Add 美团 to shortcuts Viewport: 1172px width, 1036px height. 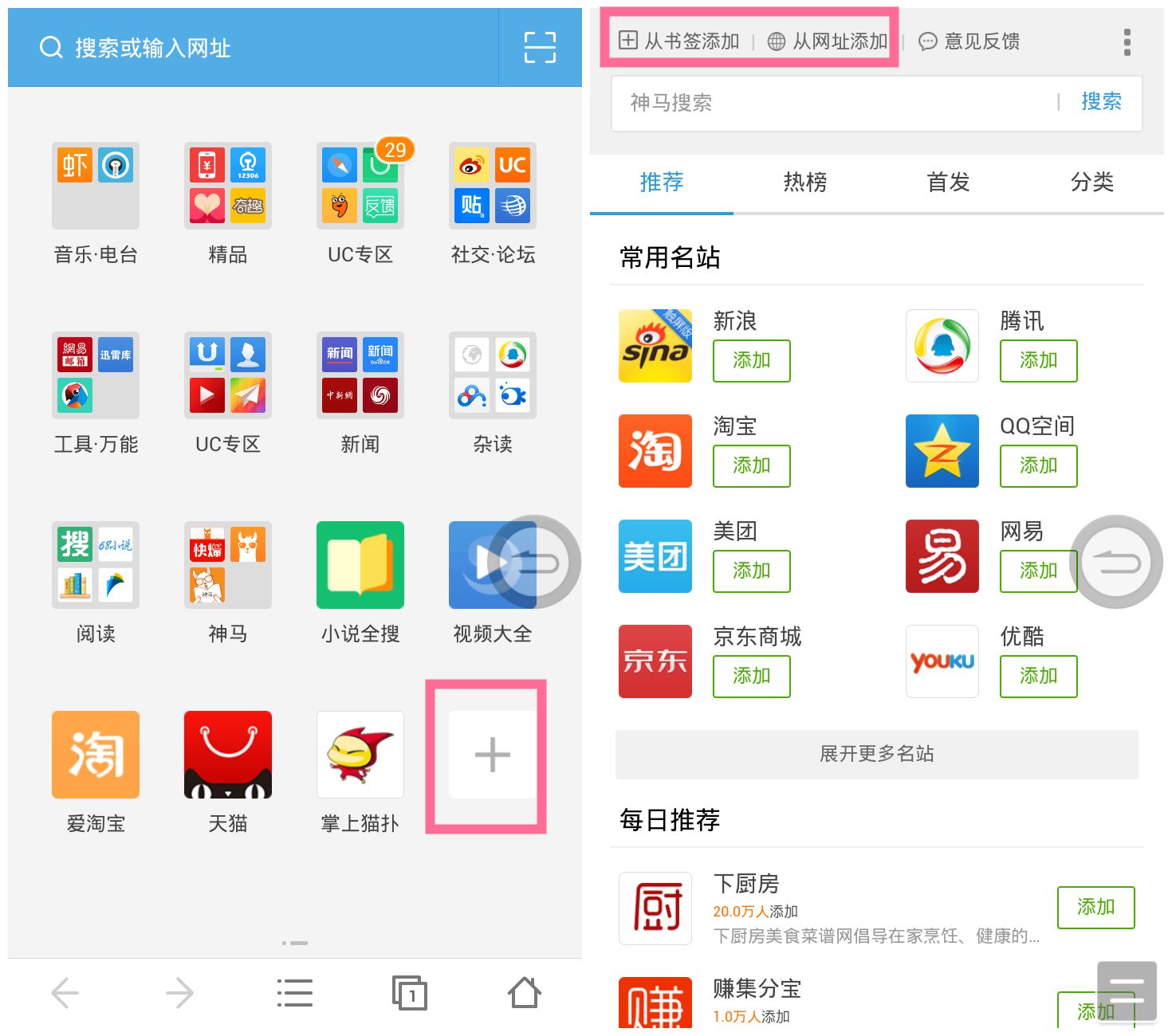click(752, 571)
